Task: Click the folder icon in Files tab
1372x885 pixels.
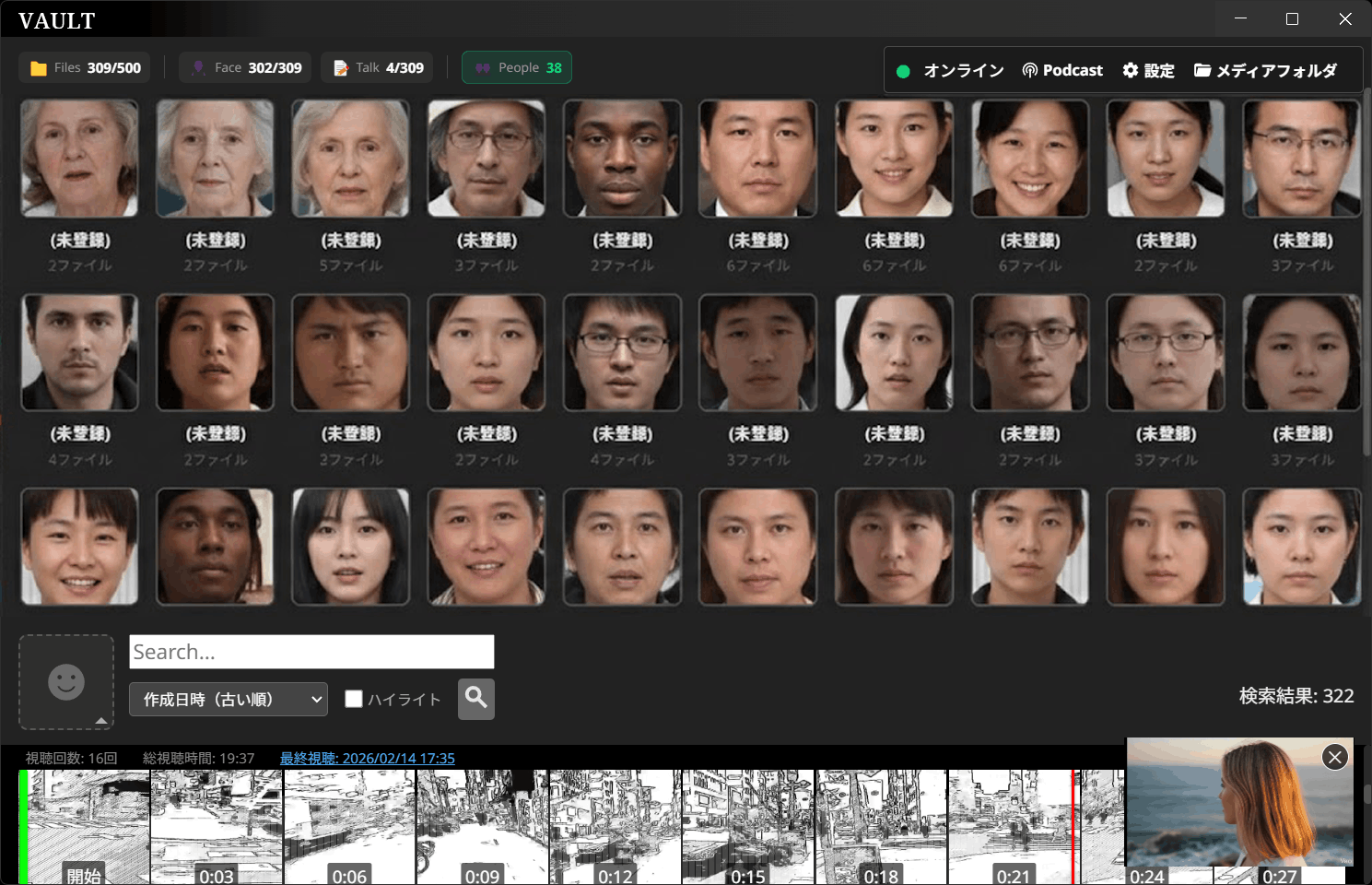Action: click(x=39, y=68)
